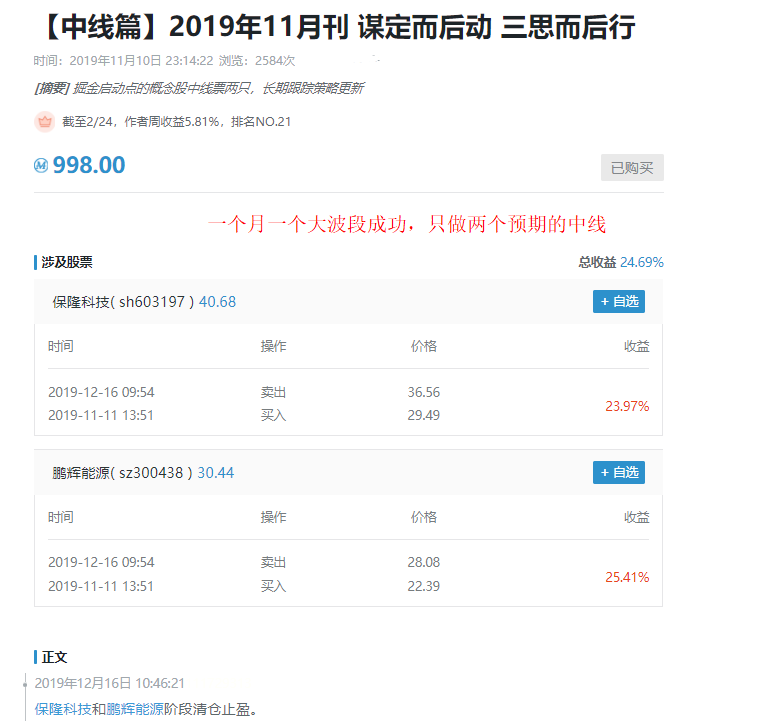
Task: Click the 保隆科技( sh603197 ) stock name
Action: [123, 302]
